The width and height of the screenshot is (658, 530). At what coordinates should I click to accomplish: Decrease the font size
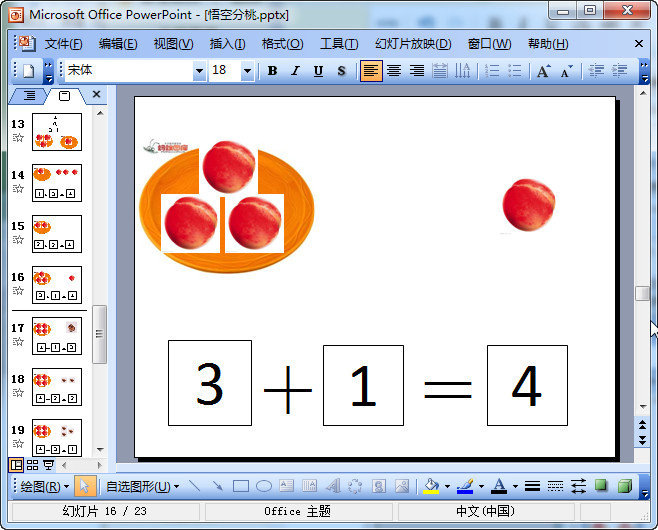point(567,71)
